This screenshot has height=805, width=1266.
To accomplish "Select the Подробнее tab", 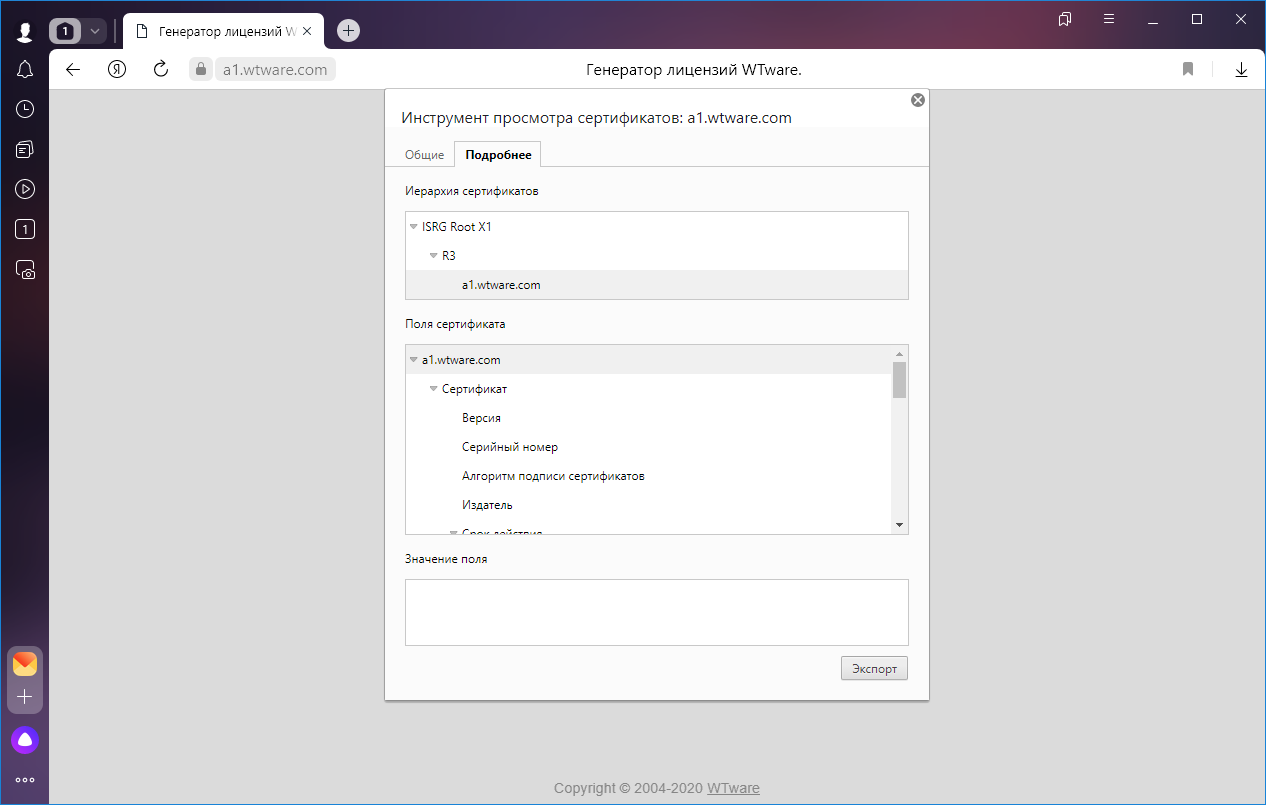I will 498,155.
